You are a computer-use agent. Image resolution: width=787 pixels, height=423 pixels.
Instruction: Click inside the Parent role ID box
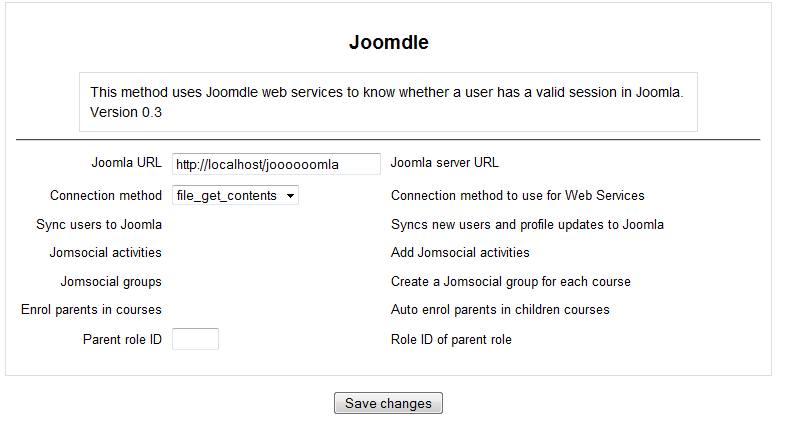pos(195,339)
